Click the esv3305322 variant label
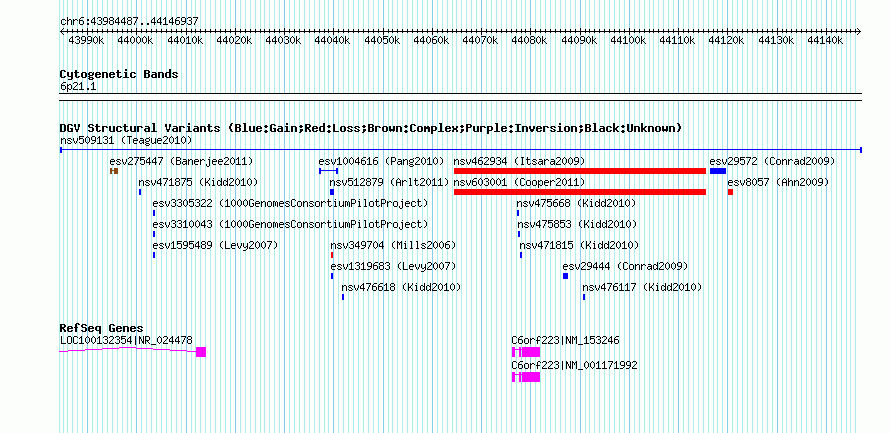The height and width of the screenshot is (433, 890). coord(290,203)
